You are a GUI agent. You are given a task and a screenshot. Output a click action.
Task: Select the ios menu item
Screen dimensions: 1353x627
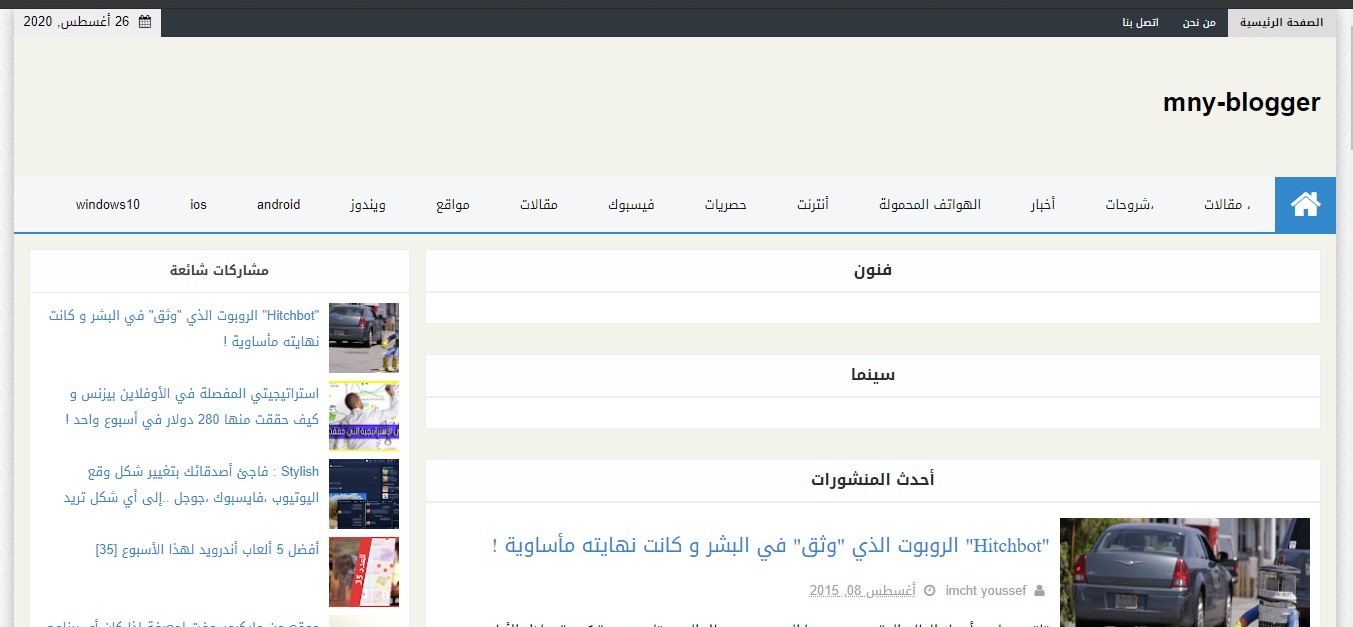[x=198, y=205]
